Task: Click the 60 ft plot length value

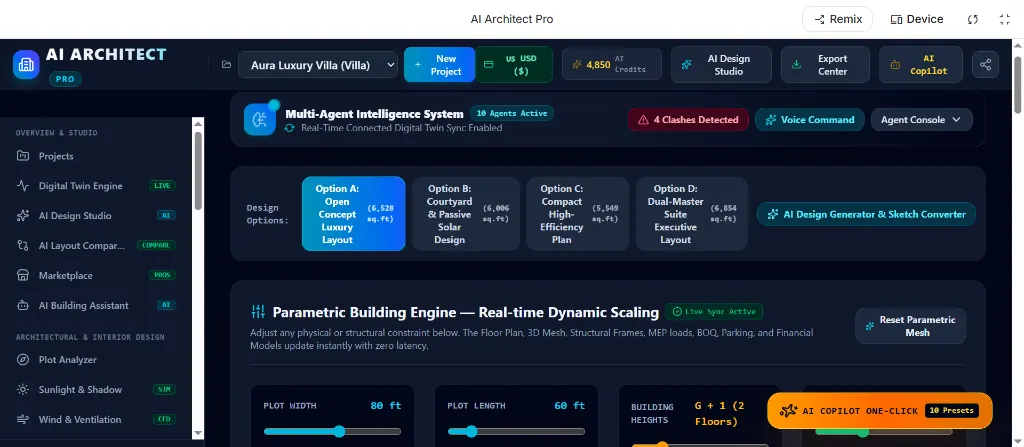Action: (x=569, y=405)
